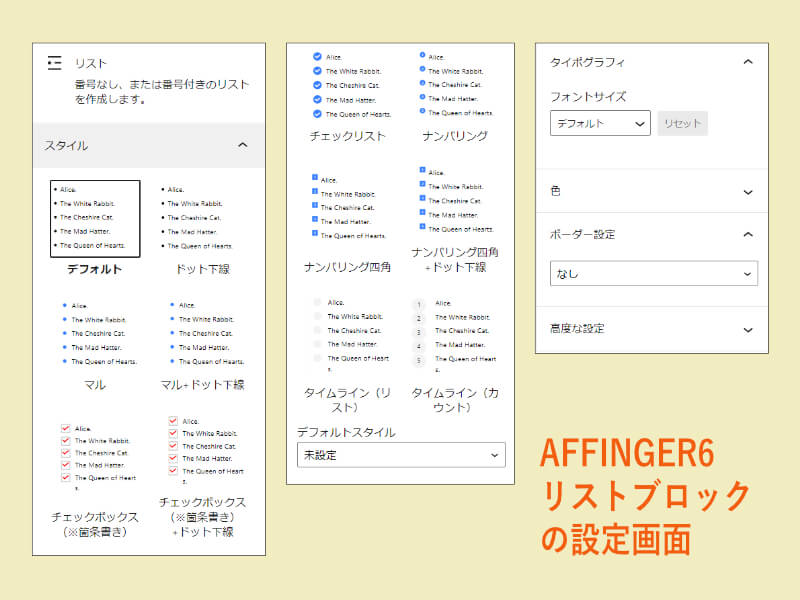Click the ボーダー設定 panel title
This screenshot has height=600, width=800.
click(x=582, y=235)
